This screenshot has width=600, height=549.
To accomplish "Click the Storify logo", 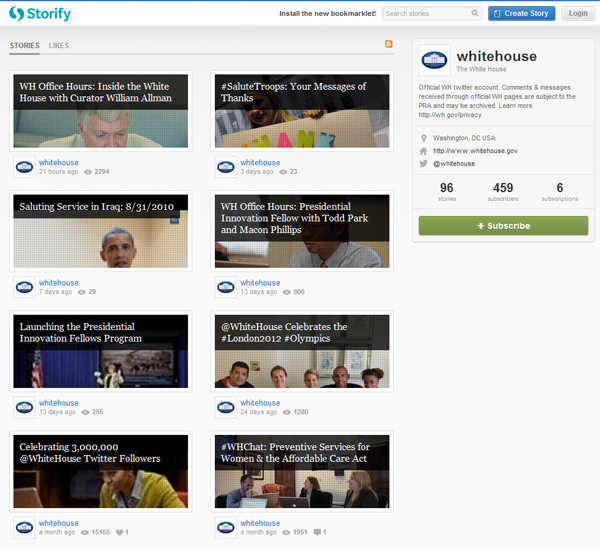I will (x=36, y=13).
